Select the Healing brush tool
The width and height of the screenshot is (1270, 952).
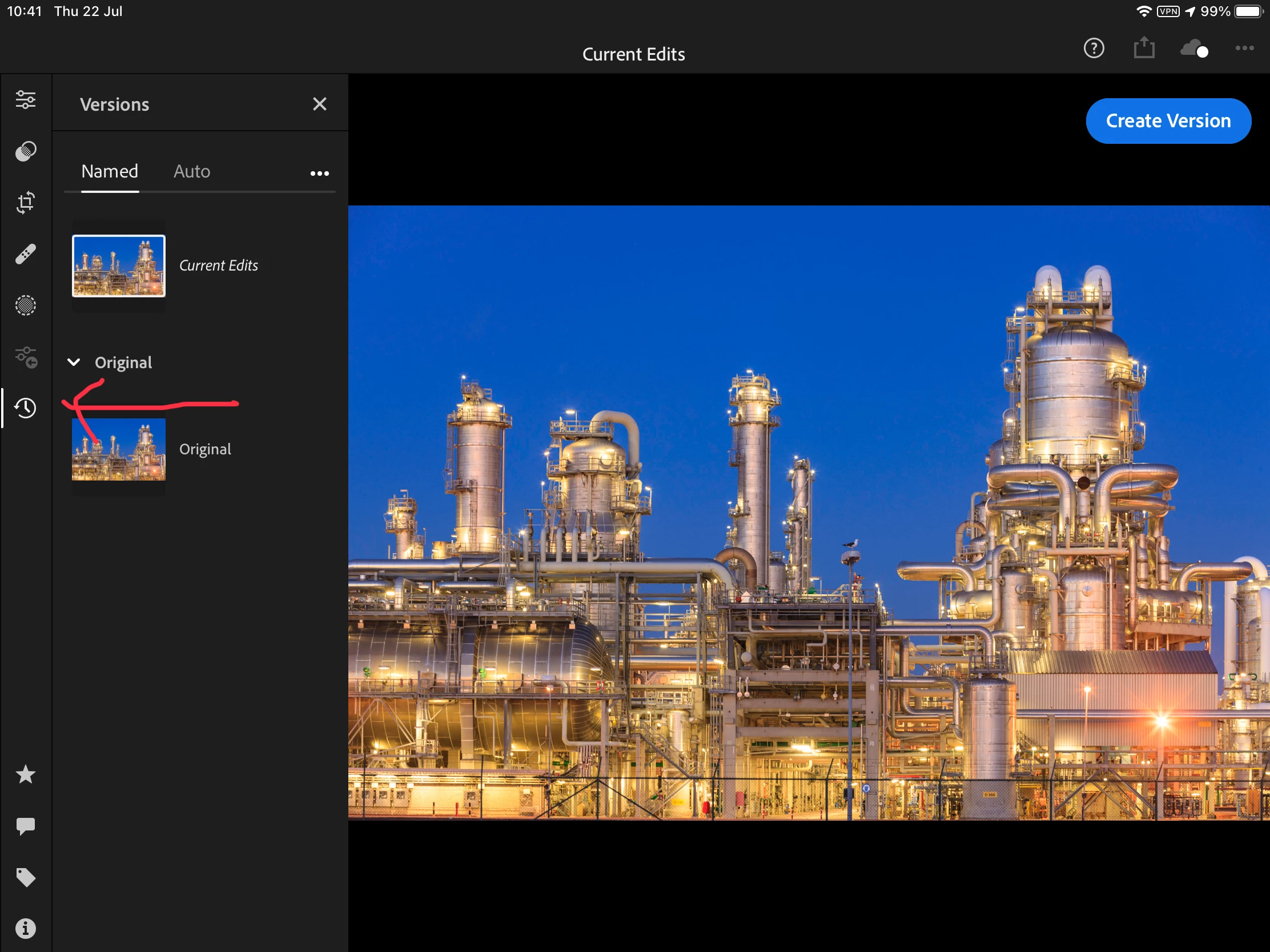click(x=25, y=253)
